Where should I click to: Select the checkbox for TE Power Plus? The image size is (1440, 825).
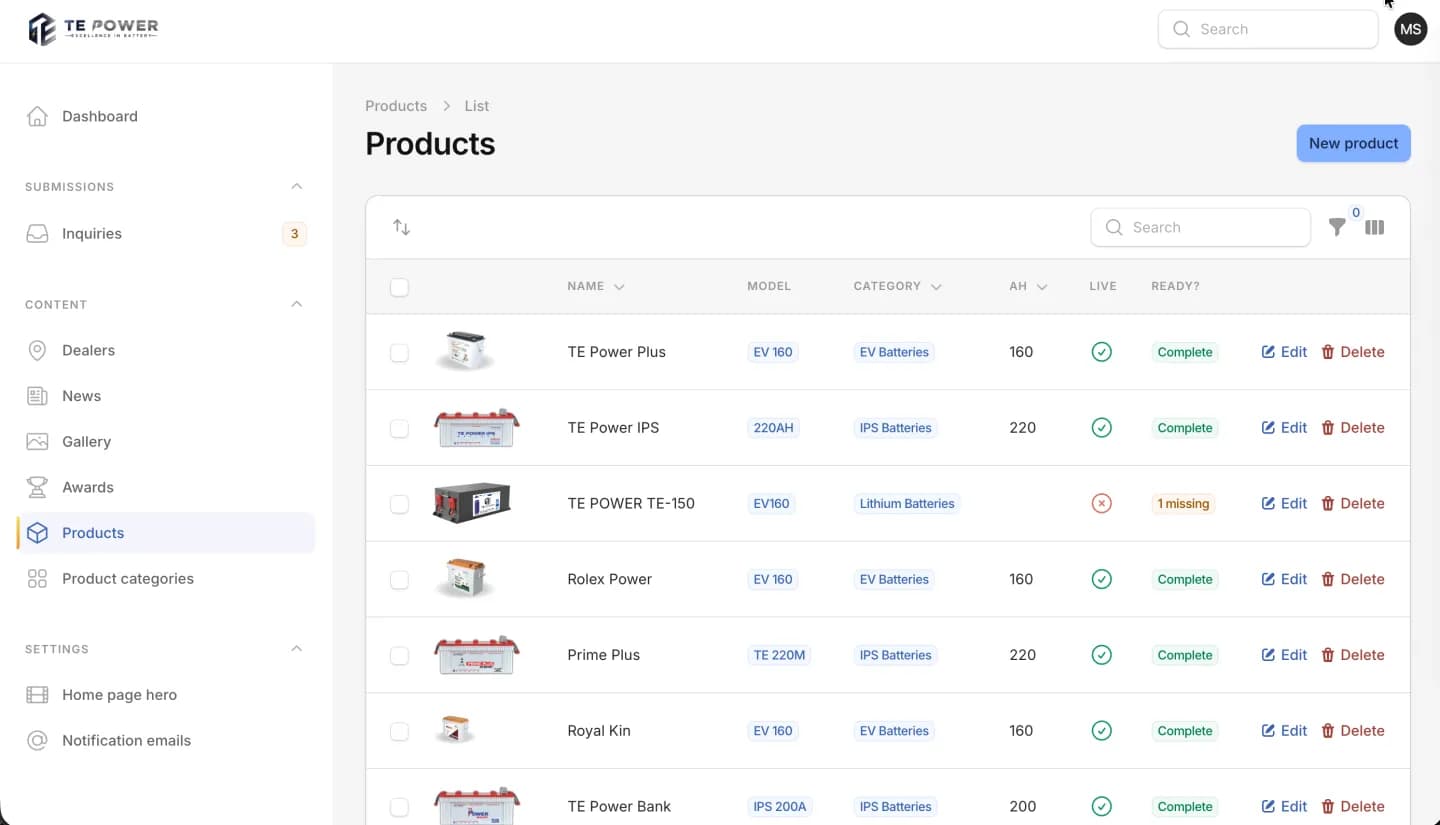[399, 352]
